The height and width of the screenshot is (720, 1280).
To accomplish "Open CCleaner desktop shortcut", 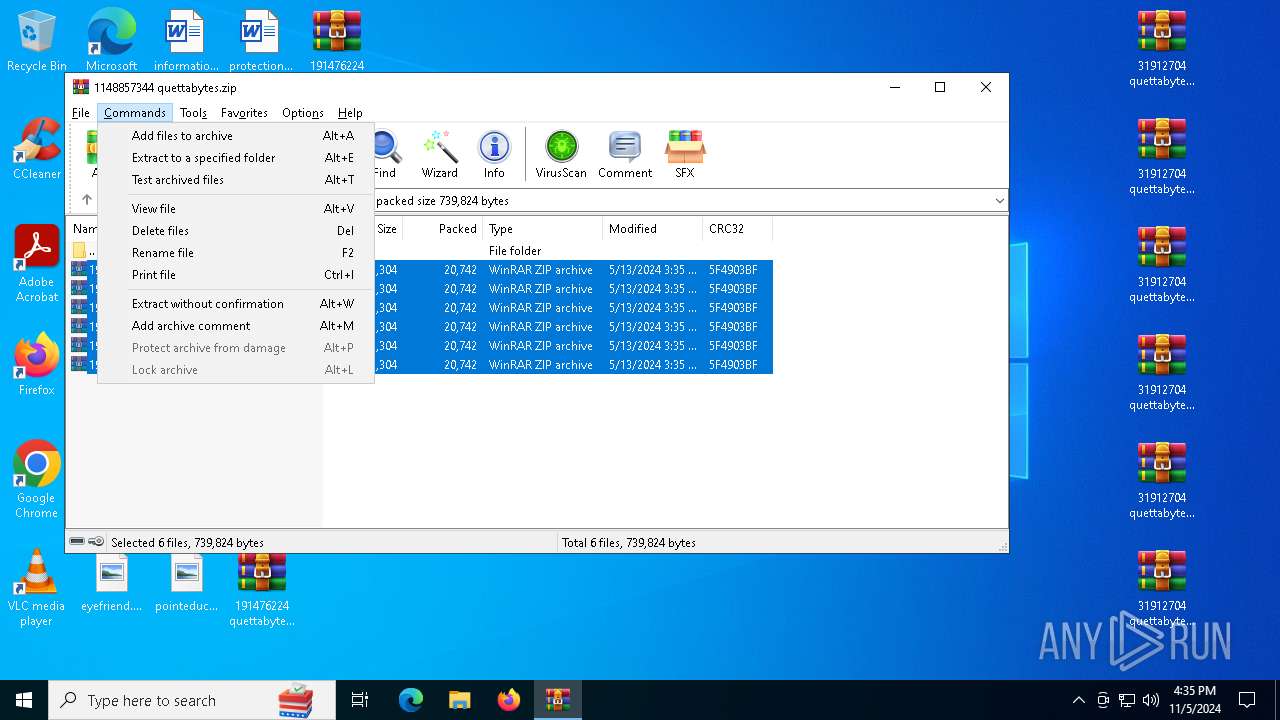I will point(36,149).
